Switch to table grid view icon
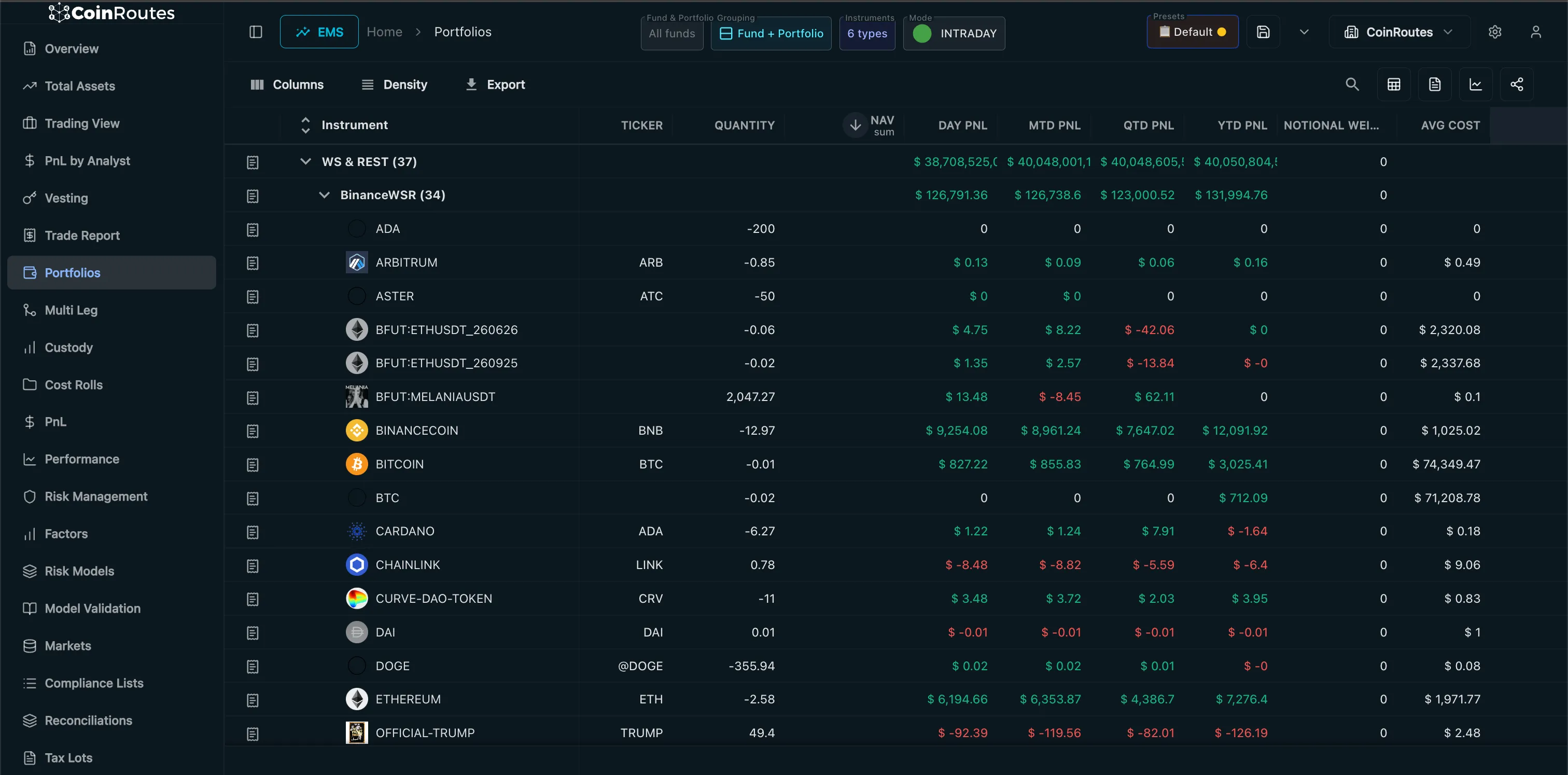The width and height of the screenshot is (1568, 775). (1393, 85)
